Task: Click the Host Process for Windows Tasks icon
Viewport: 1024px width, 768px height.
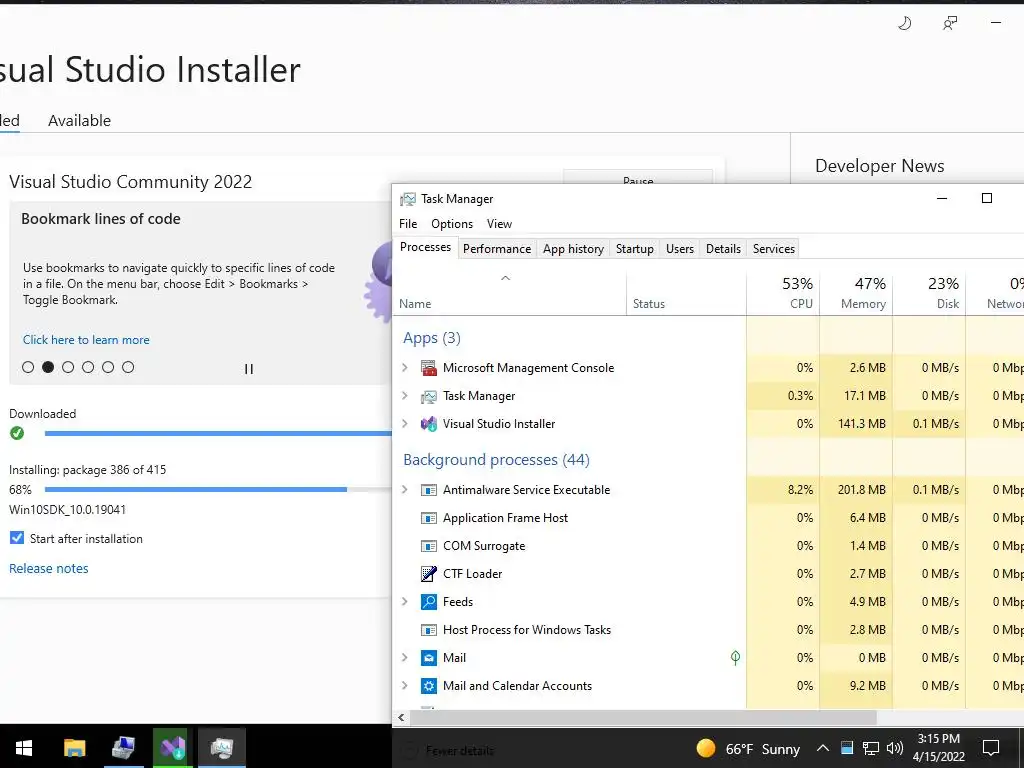Action: [428, 630]
